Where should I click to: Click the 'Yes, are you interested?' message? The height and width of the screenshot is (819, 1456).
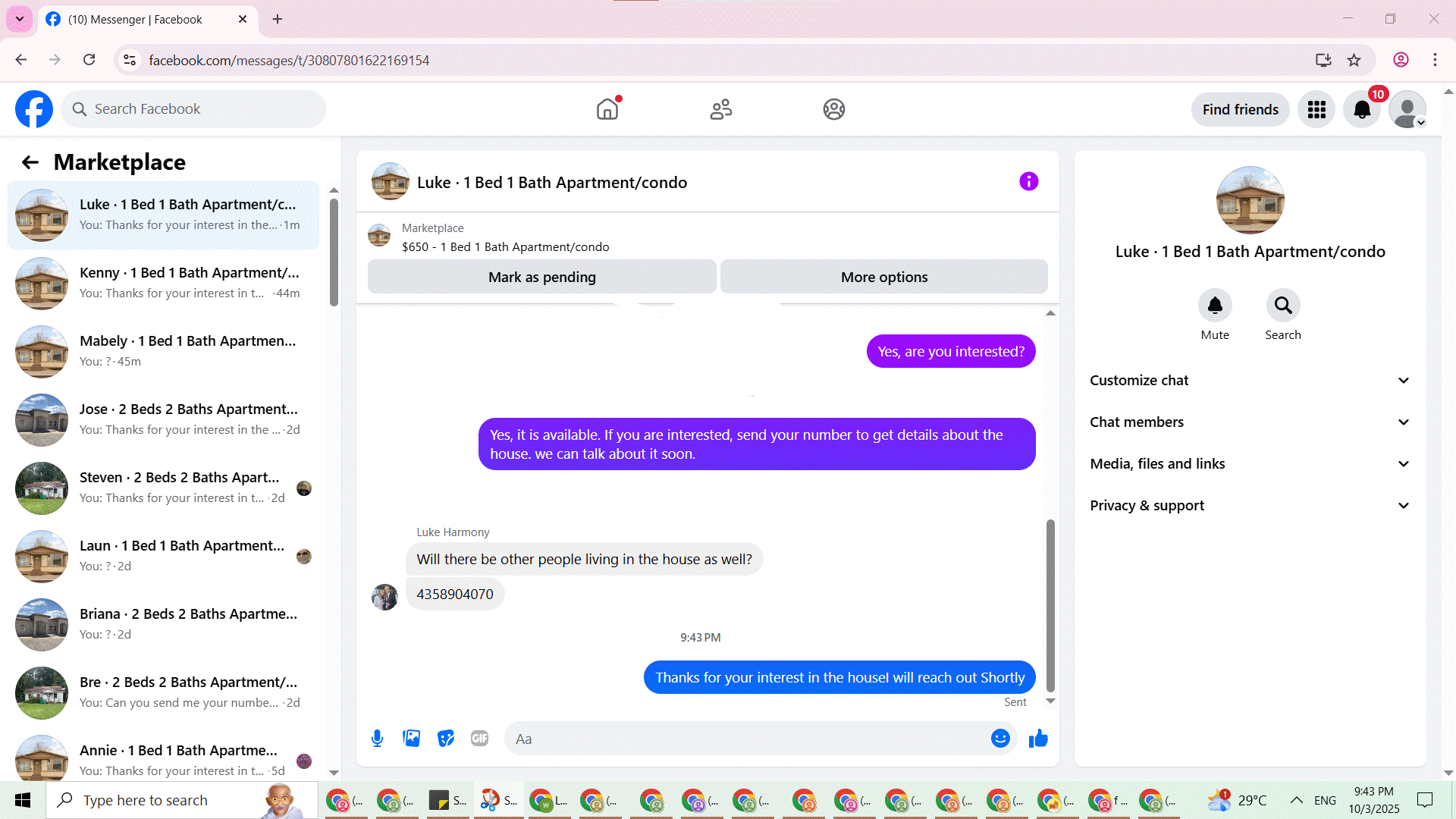(951, 351)
